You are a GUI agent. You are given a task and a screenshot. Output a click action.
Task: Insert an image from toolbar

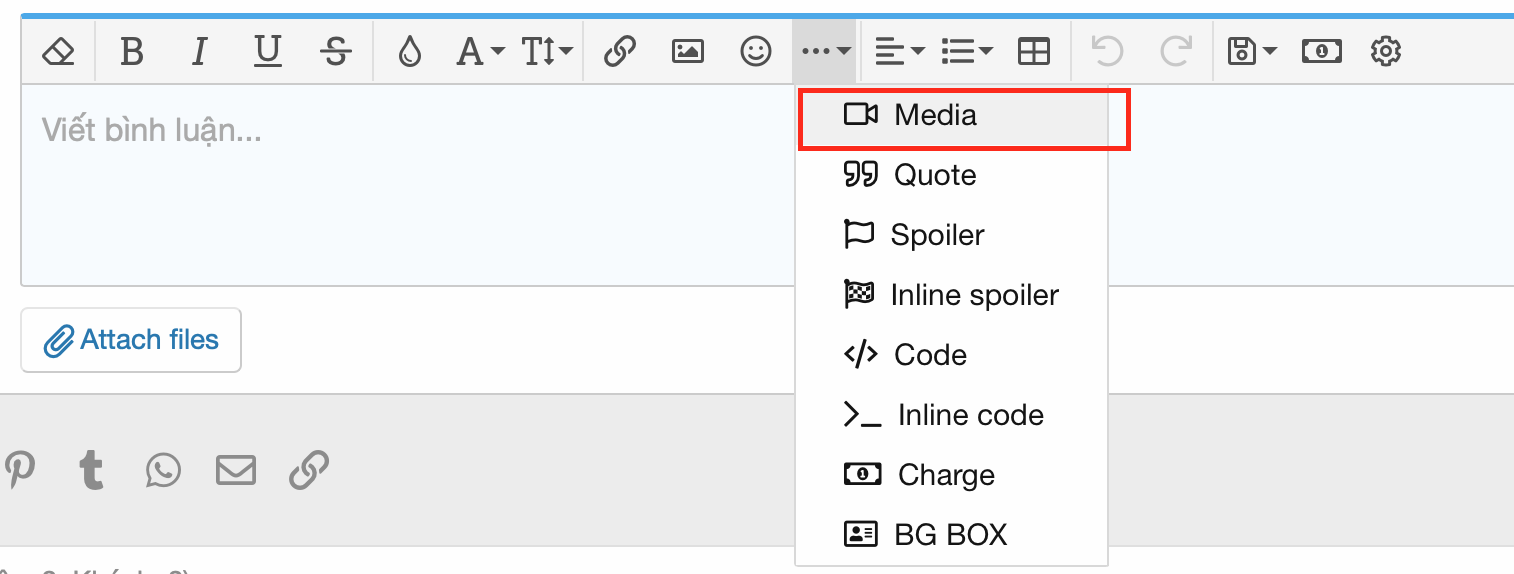[688, 51]
